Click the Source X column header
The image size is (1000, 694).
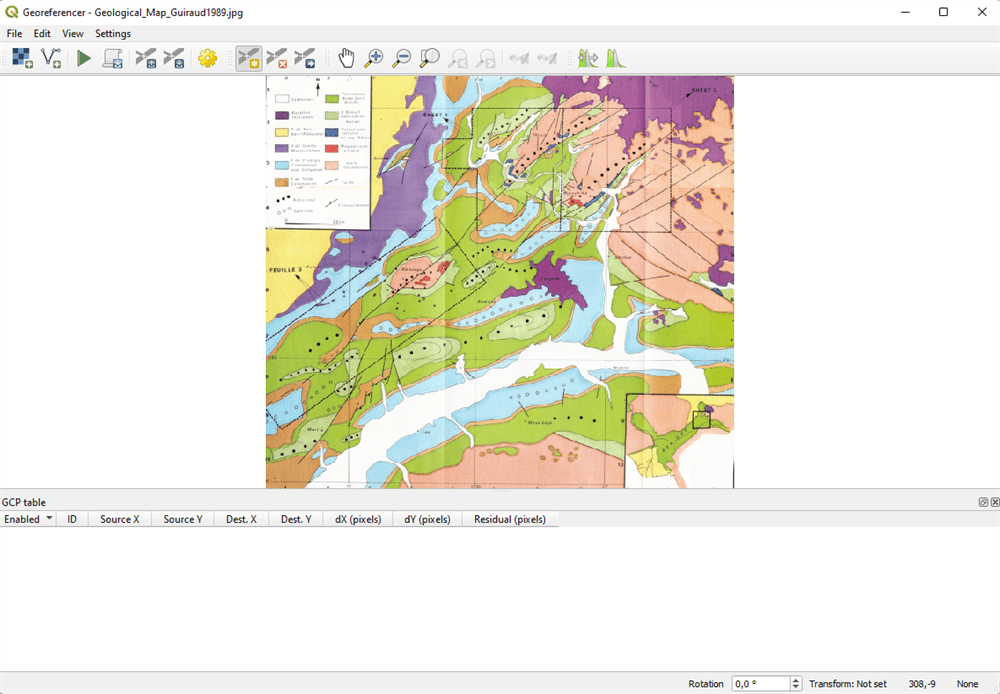coord(120,519)
